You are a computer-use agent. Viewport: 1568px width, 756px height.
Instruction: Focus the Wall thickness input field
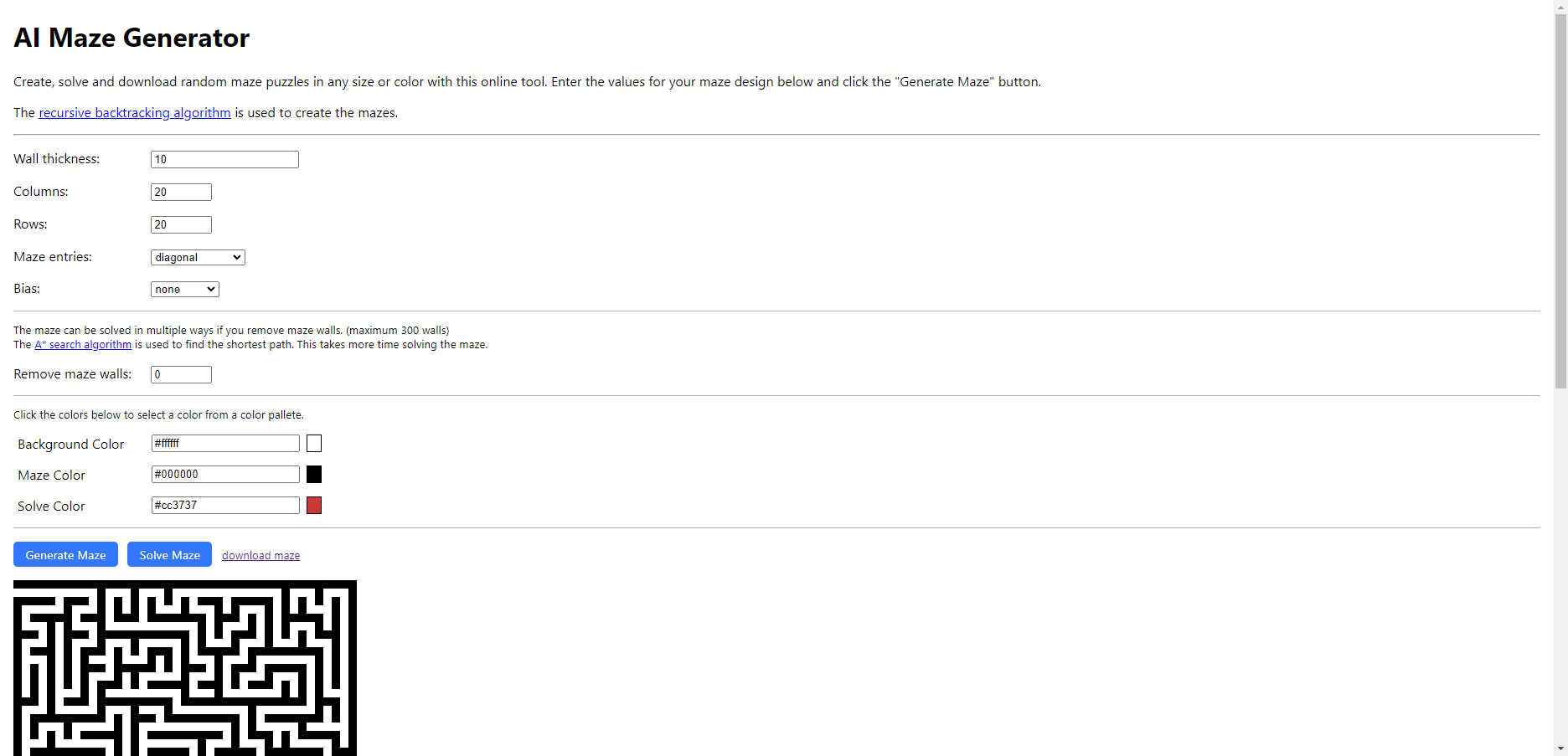[224, 160]
